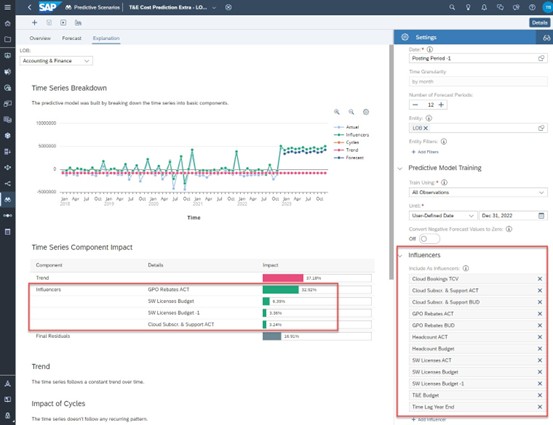The width and height of the screenshot is (553, 425).
Task: Click the Details button
Action: coord(540,23)
